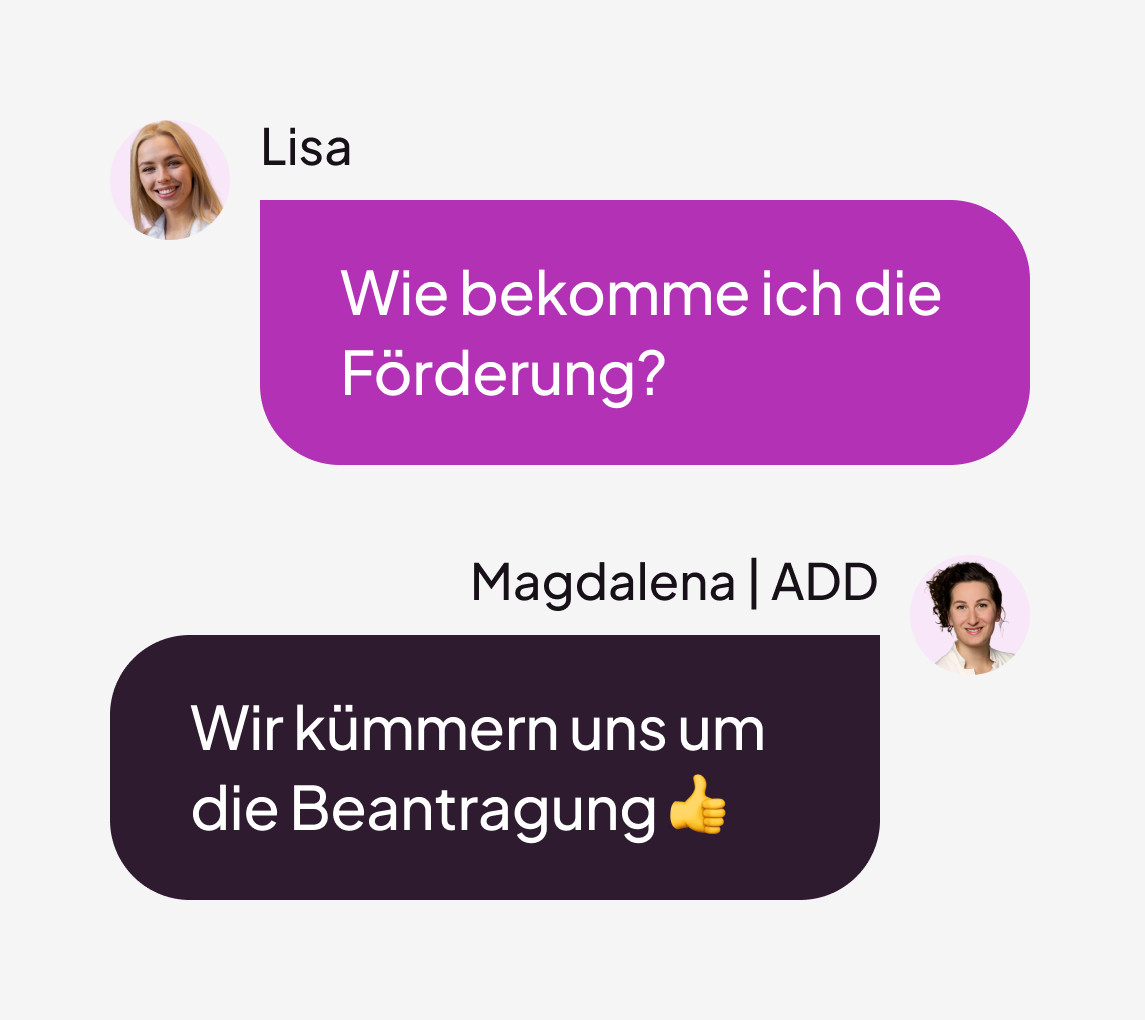Click the words uns um in dark bubble
The width and height of the screenshot is (1145, 1020).
(x=667, y=732)
